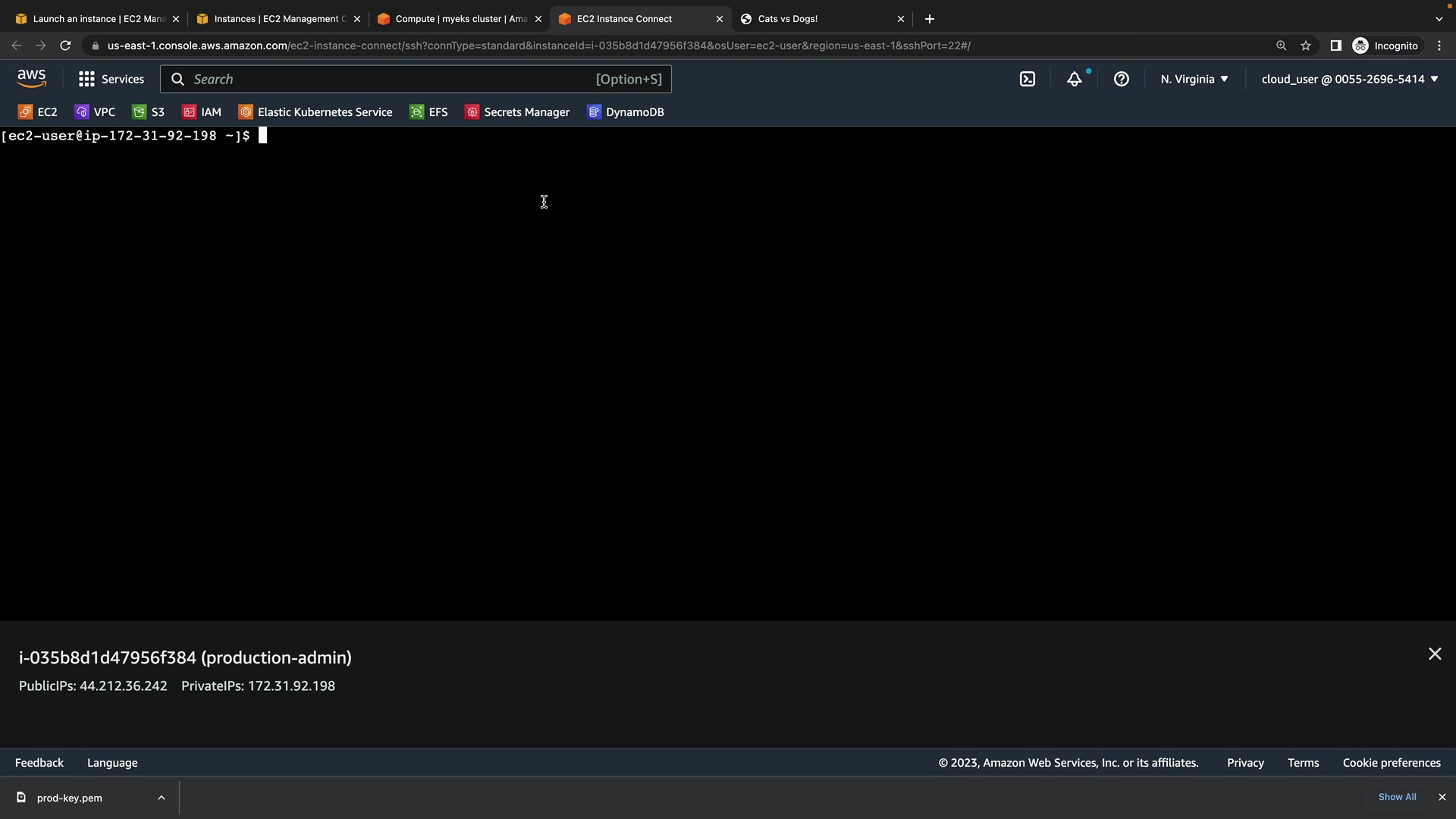Open the Services menu
The image size is (1456, 819).
pos(111,79)
